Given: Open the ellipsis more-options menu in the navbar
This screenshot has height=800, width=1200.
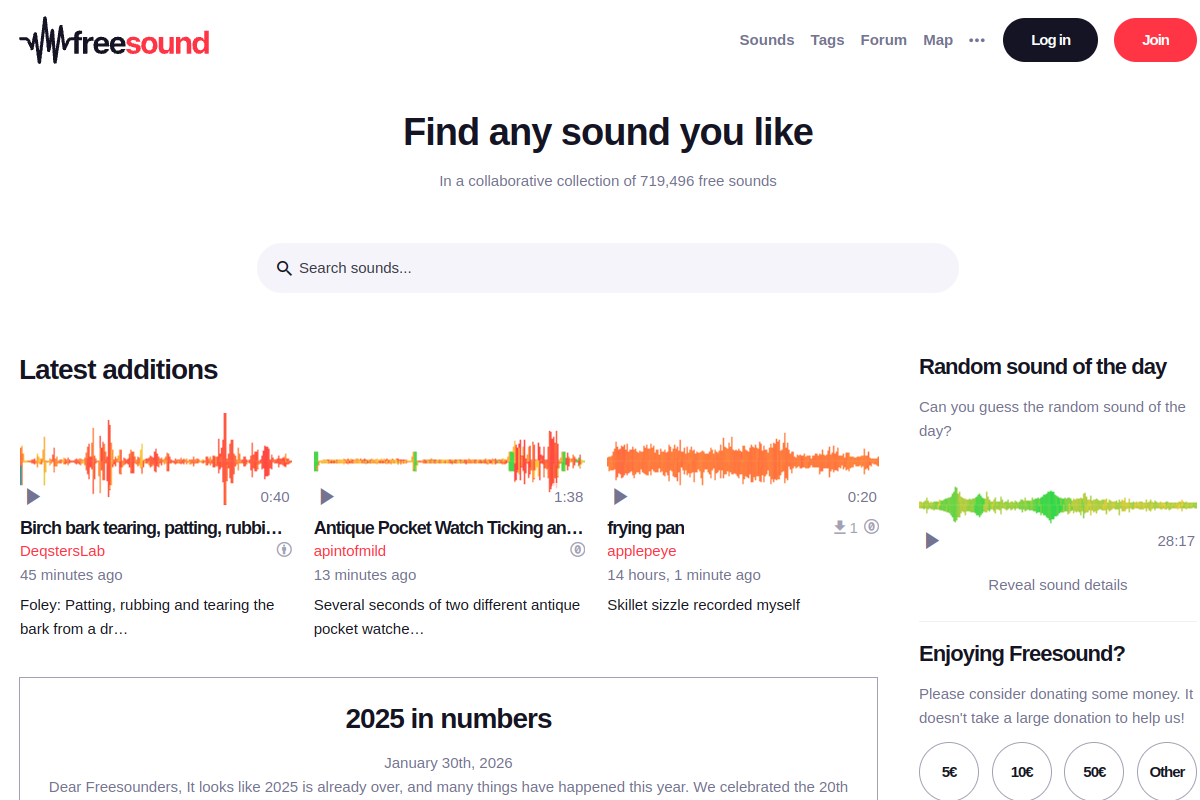Looking at the screenshot, I should (976, 40).
